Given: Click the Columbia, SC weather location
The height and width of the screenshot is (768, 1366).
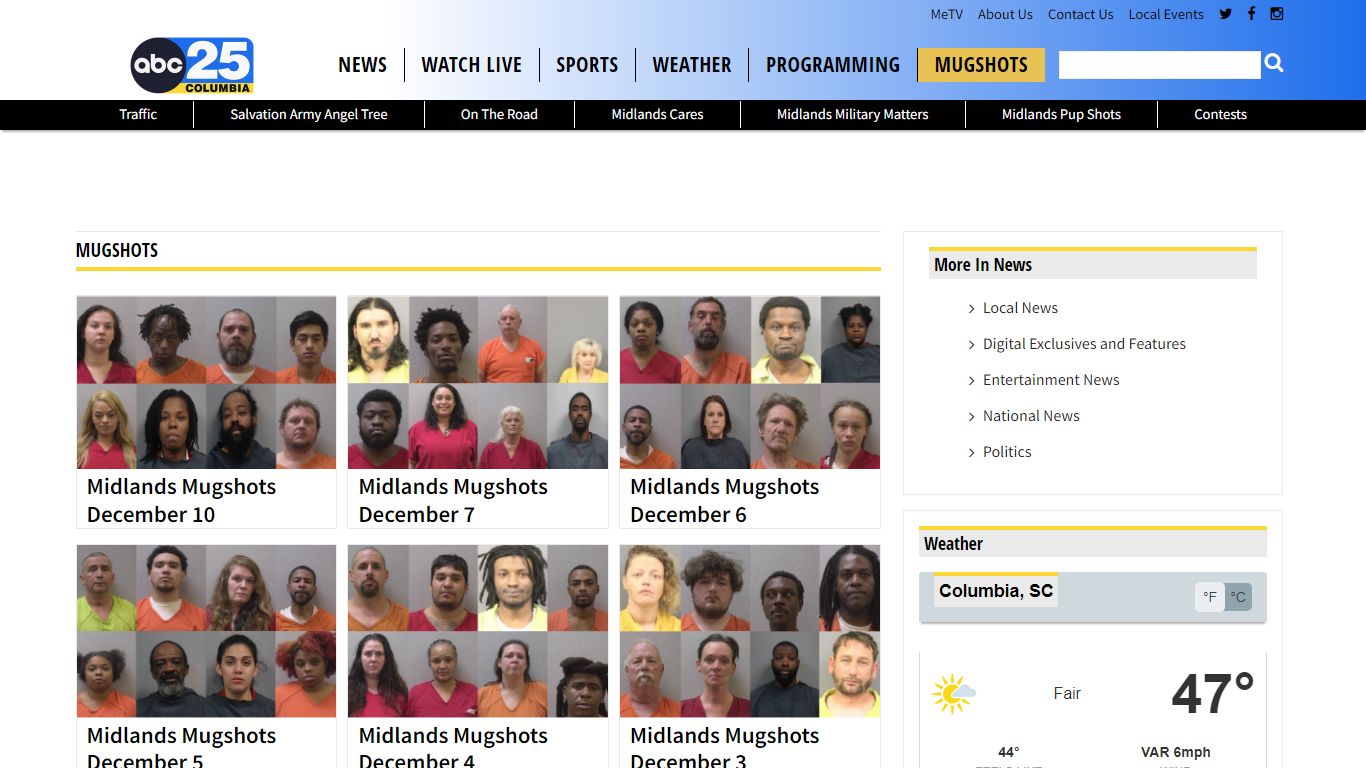Looking at the screenshot, I should tap(996, 590).
